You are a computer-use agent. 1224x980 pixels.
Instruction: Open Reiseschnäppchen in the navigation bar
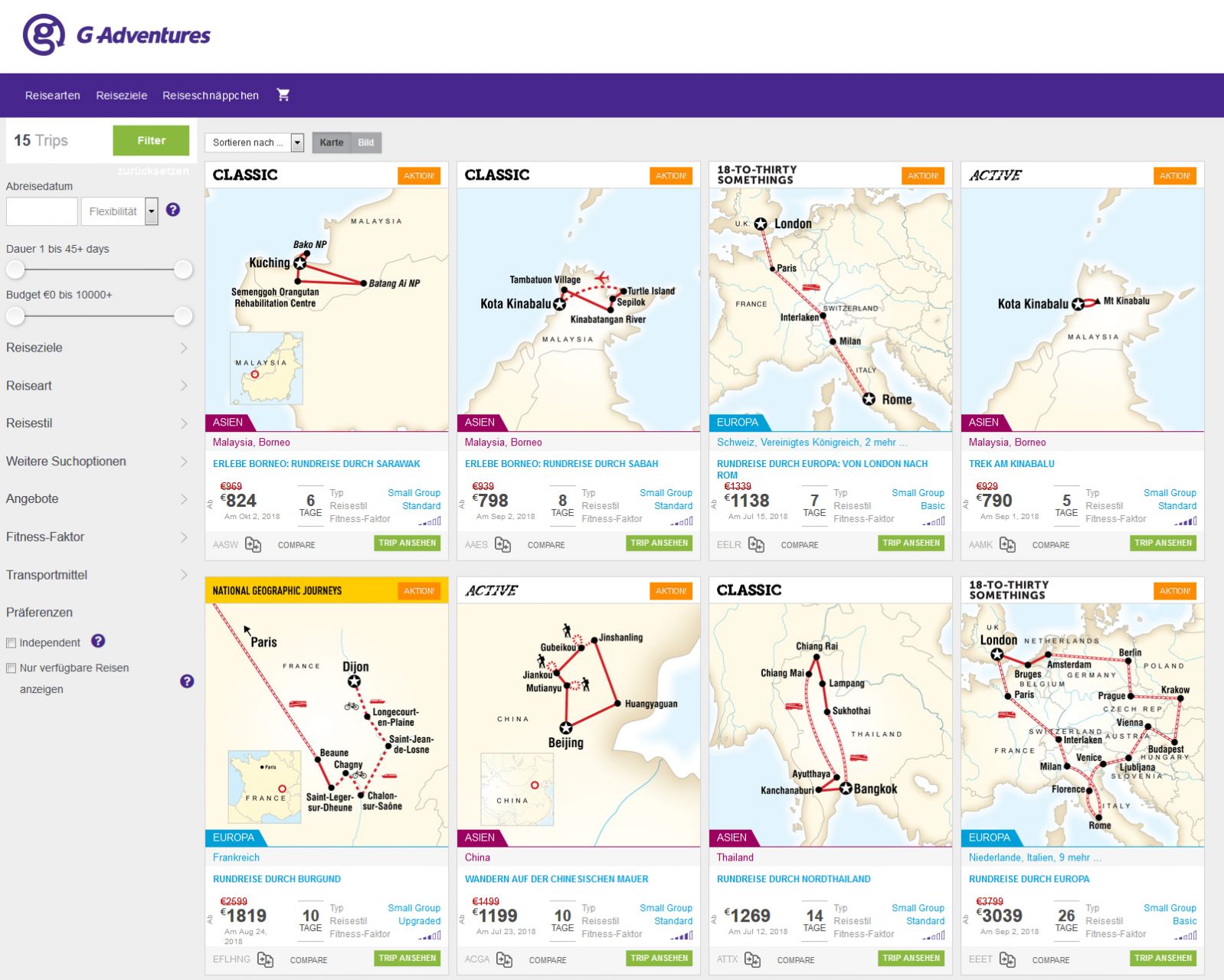point(211,96)
